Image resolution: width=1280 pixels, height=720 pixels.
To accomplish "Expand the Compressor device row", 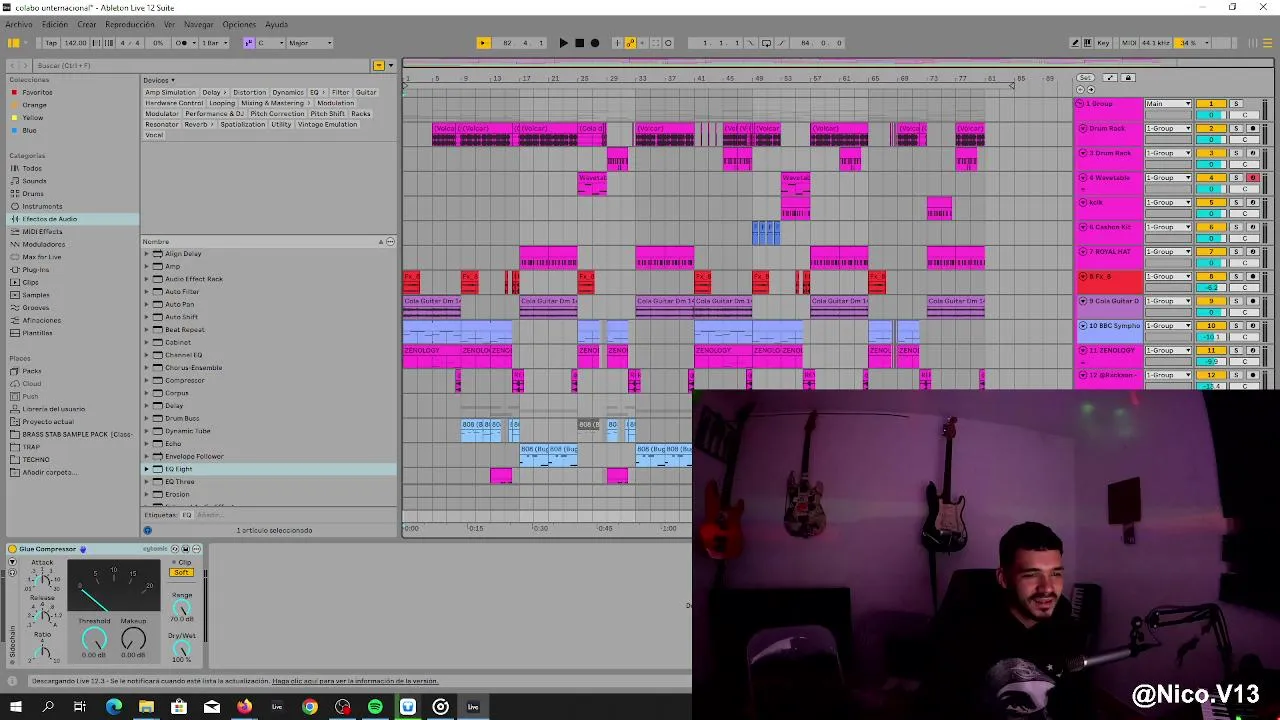I will 146,380.
